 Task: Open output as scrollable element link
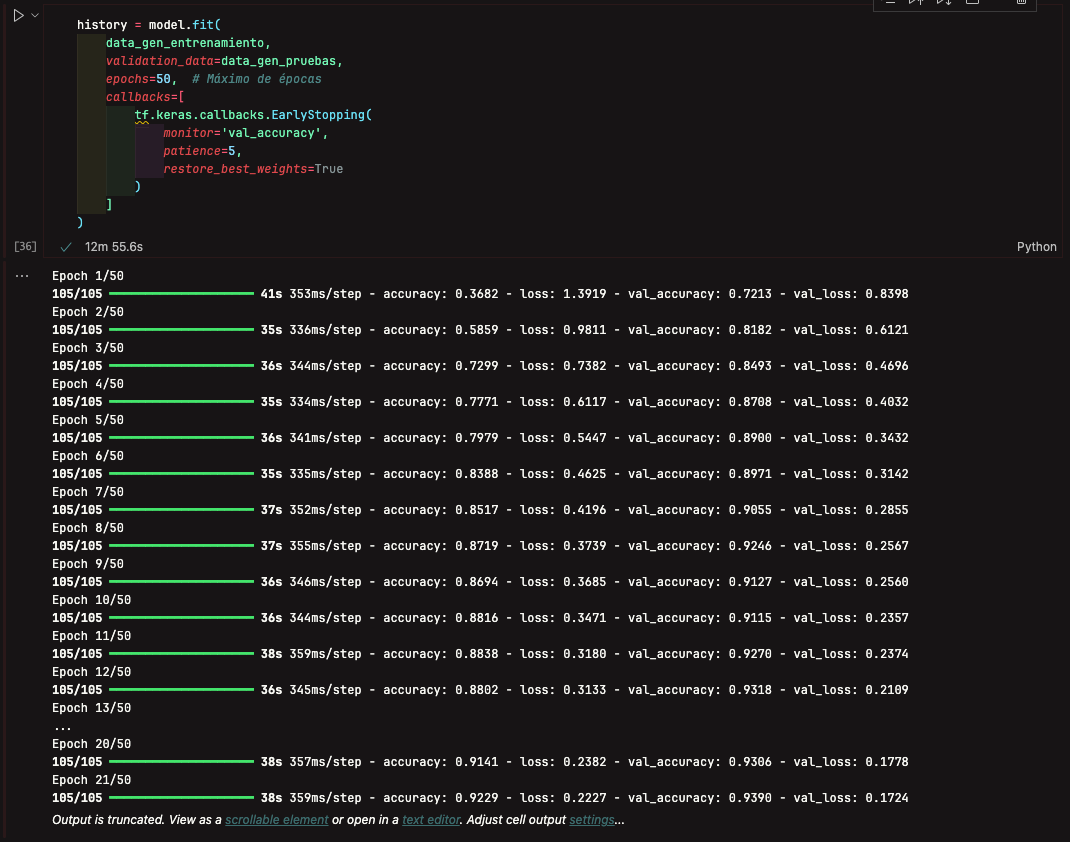pos(276,819)
